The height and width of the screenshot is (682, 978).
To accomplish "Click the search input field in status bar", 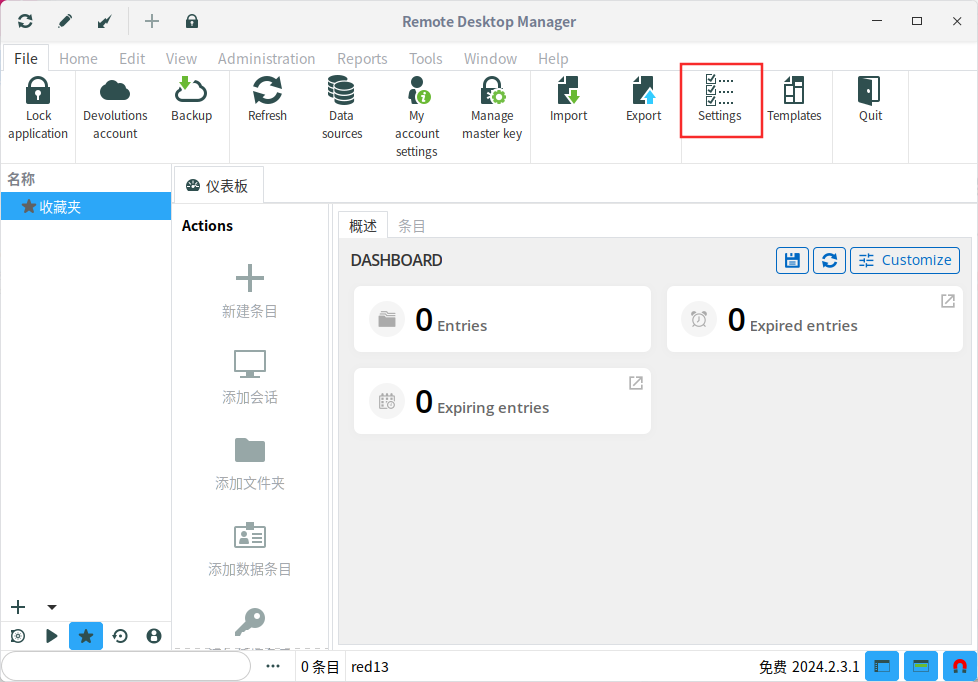I will click(125, 666).
